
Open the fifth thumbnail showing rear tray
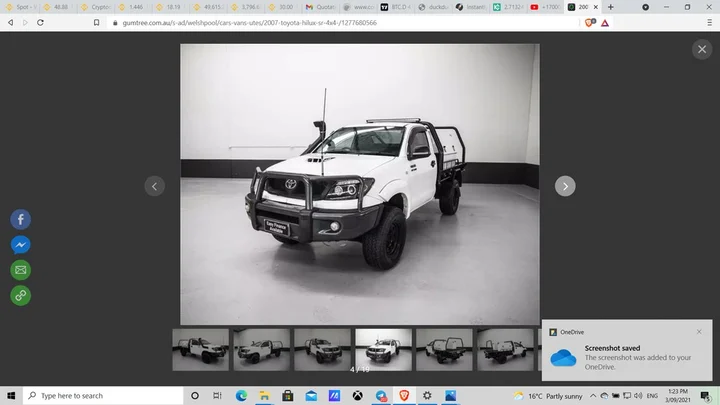(444, 350)
